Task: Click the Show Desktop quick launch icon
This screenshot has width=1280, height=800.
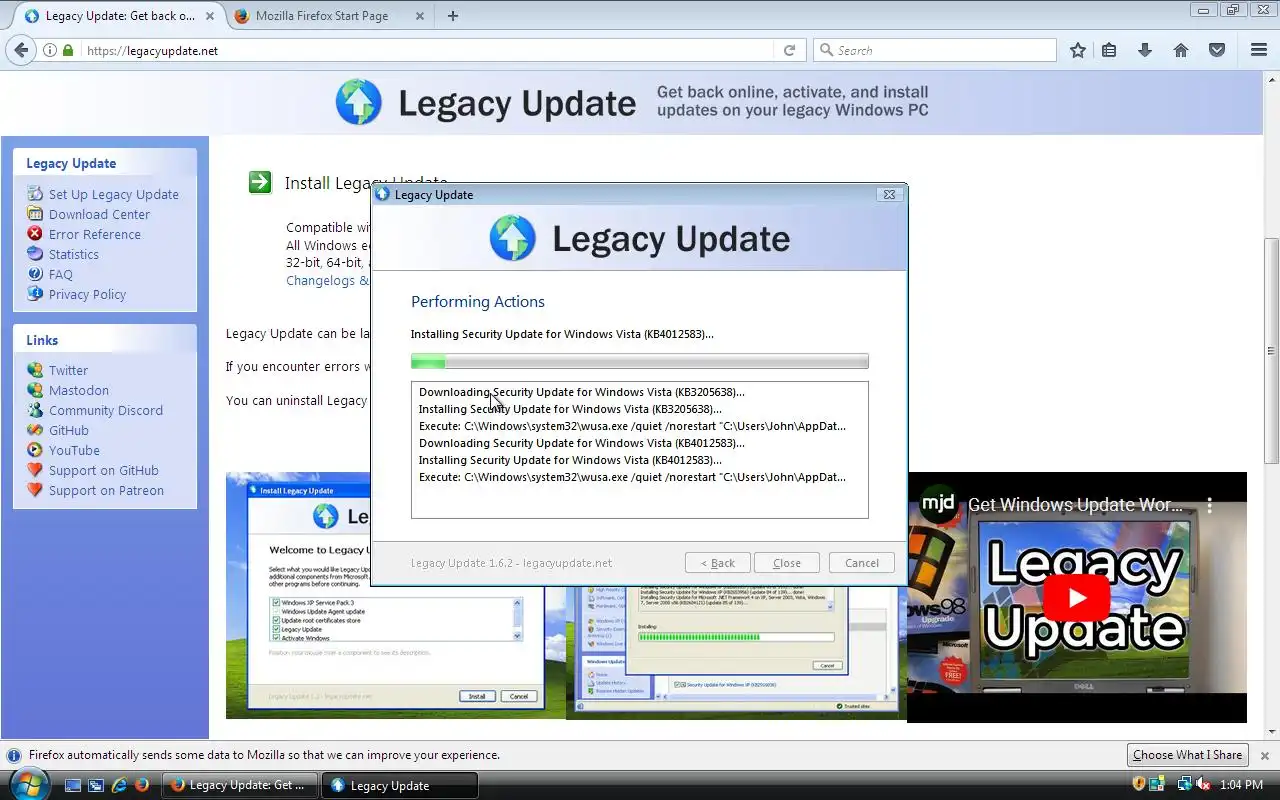Action: tap(73, 785)
